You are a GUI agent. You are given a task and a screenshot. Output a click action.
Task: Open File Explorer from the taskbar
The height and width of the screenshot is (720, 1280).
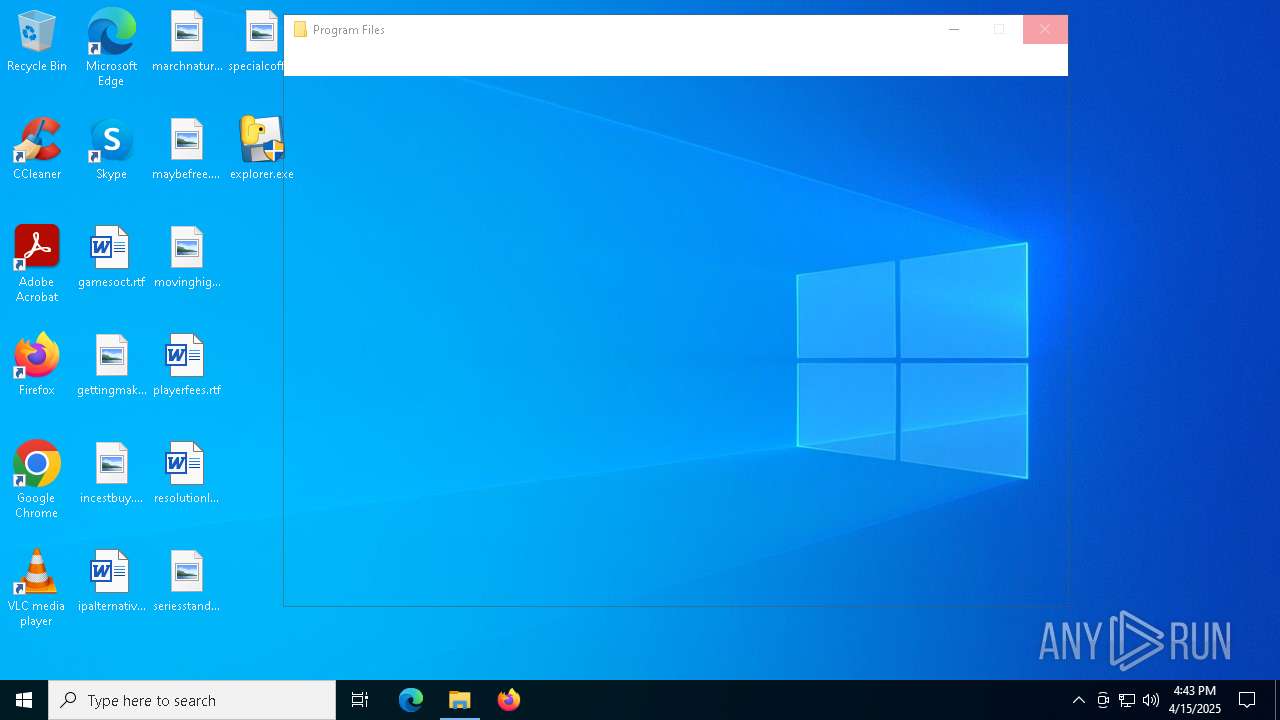(x=460, y=700)
